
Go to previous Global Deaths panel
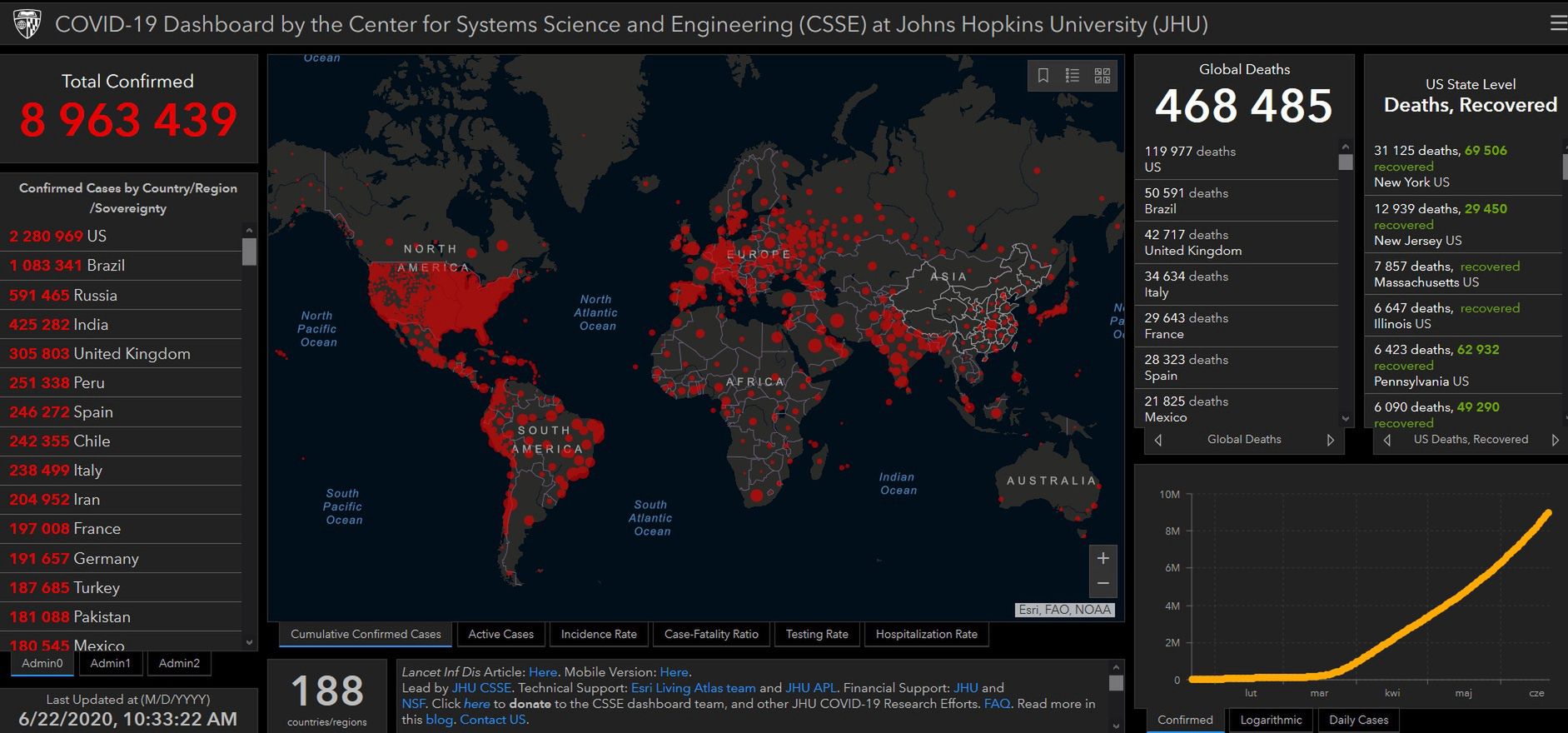coord(1157,440)
